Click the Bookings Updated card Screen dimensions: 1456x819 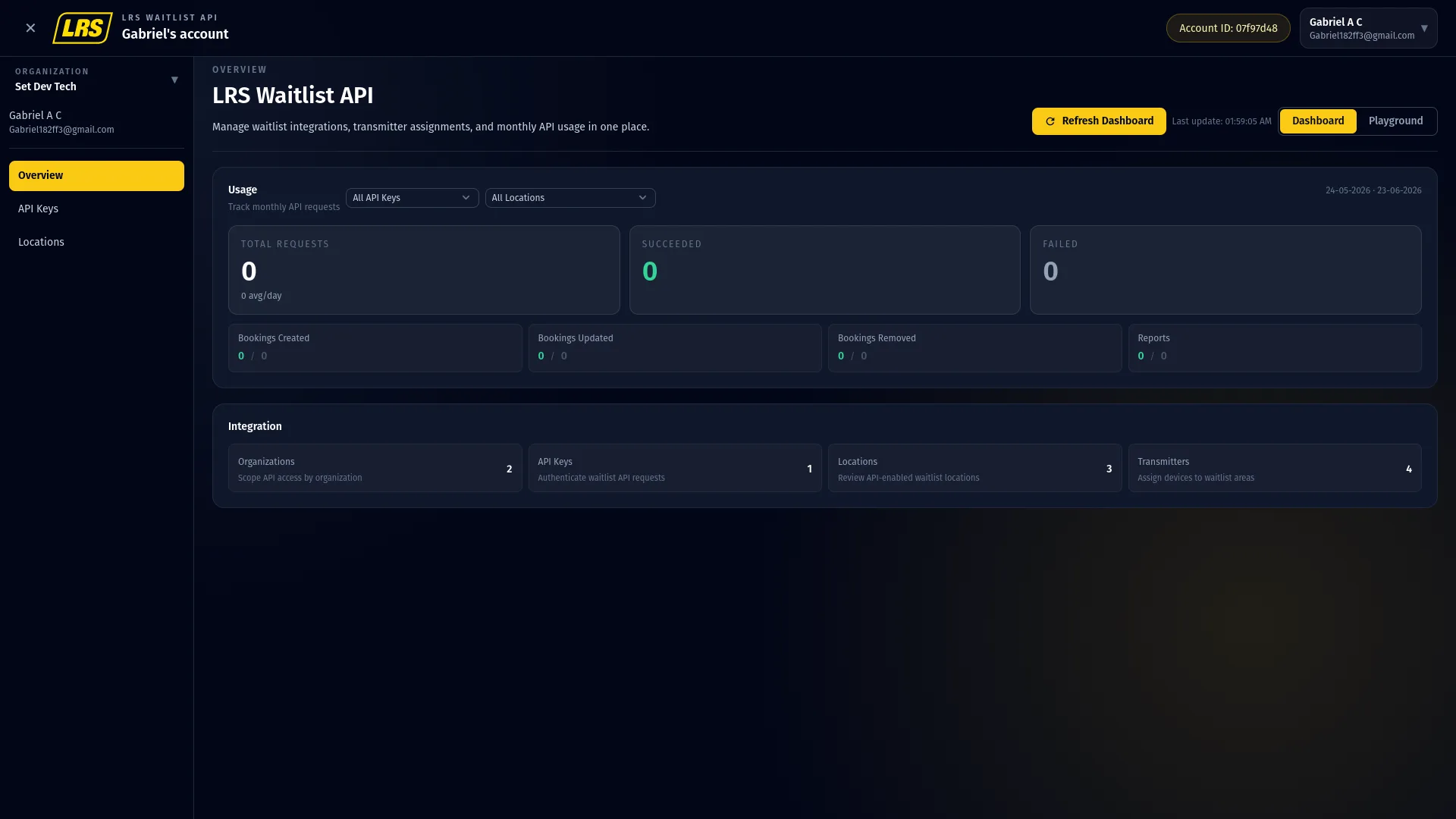click(x=675, y=348)
